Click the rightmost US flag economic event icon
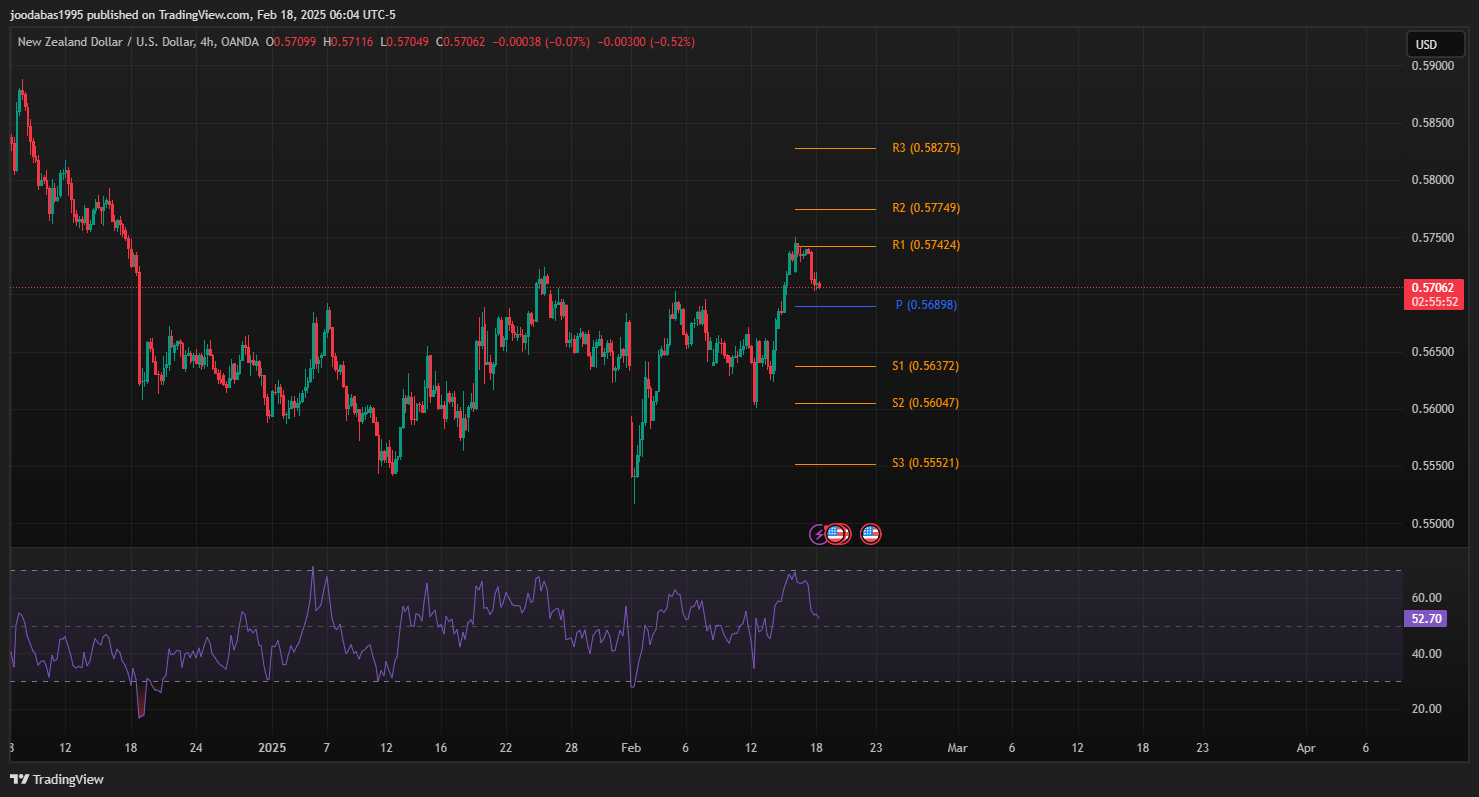Screen dimensions: 1479x797 [871, 534]
